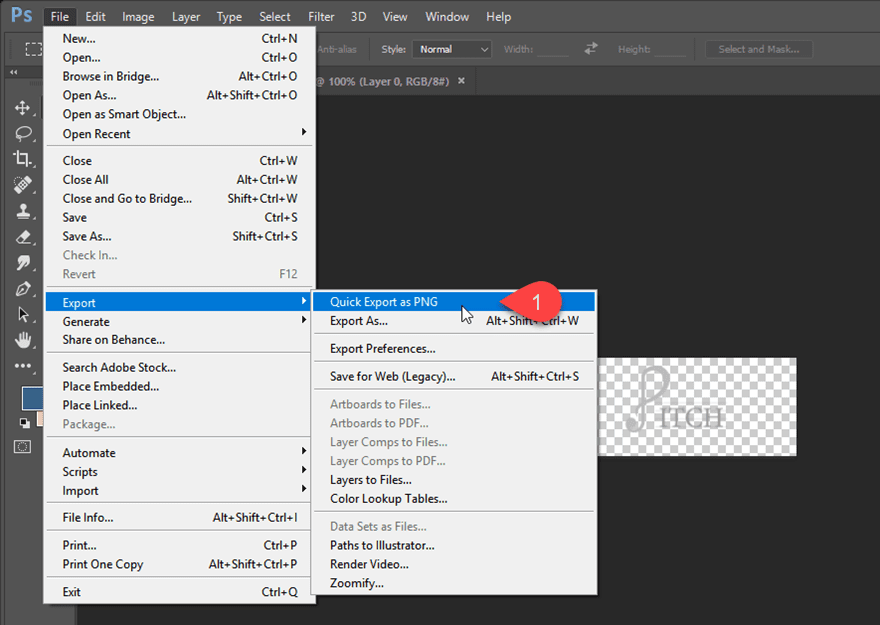Viewport: 880px width, 625px height.
Task: Reset default foreground and background colors
Action: [x=24, y=423]
